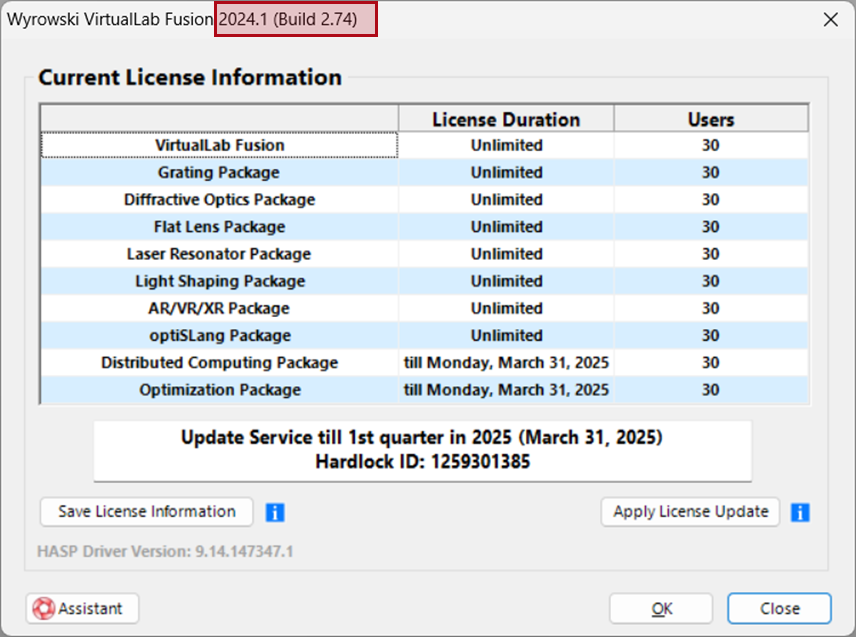Select the License Duration column header
The image size is (856, 637).
coord(506,119)
